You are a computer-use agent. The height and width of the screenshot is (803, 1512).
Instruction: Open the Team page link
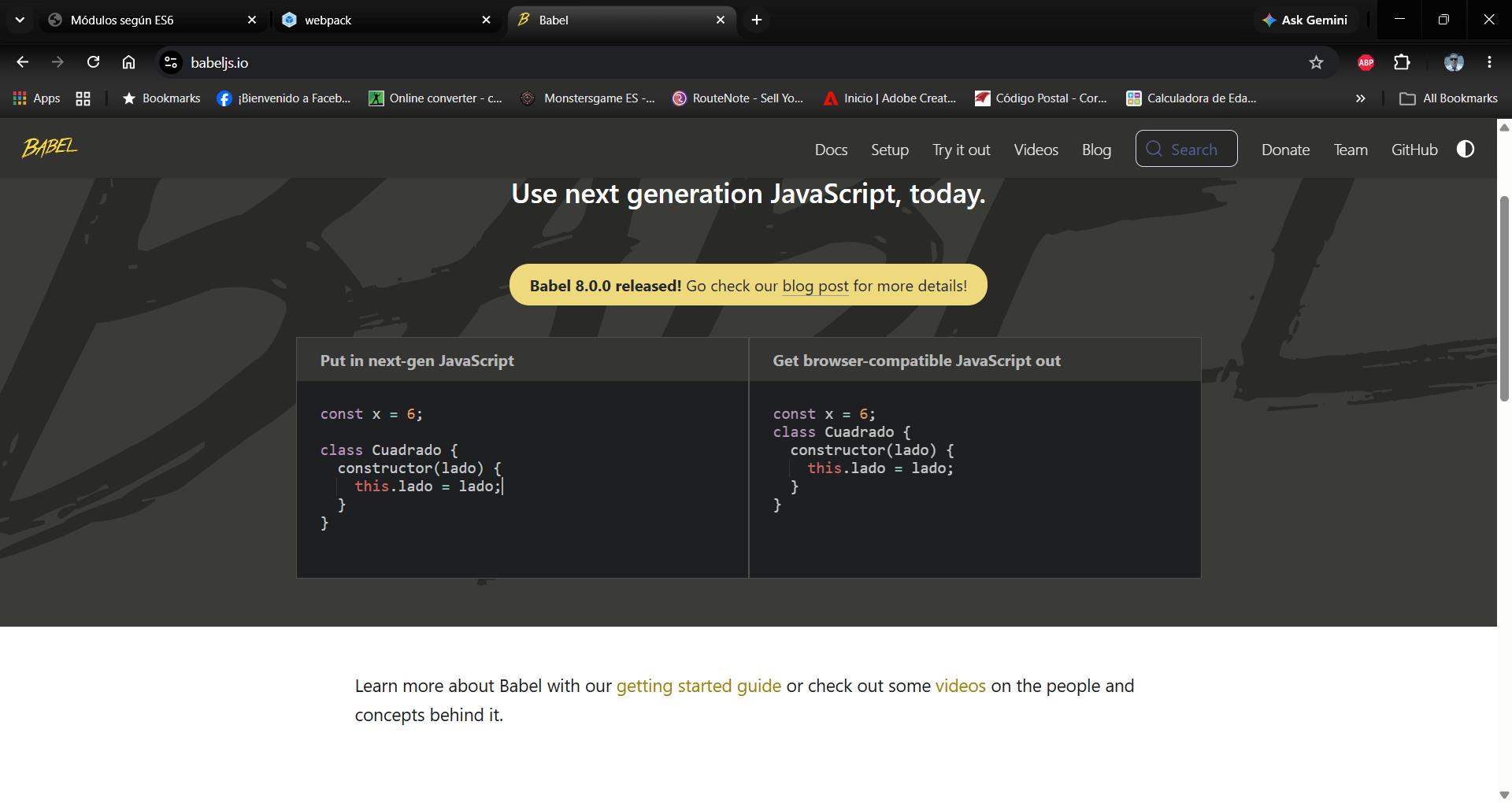click(x=1351, y=150)
